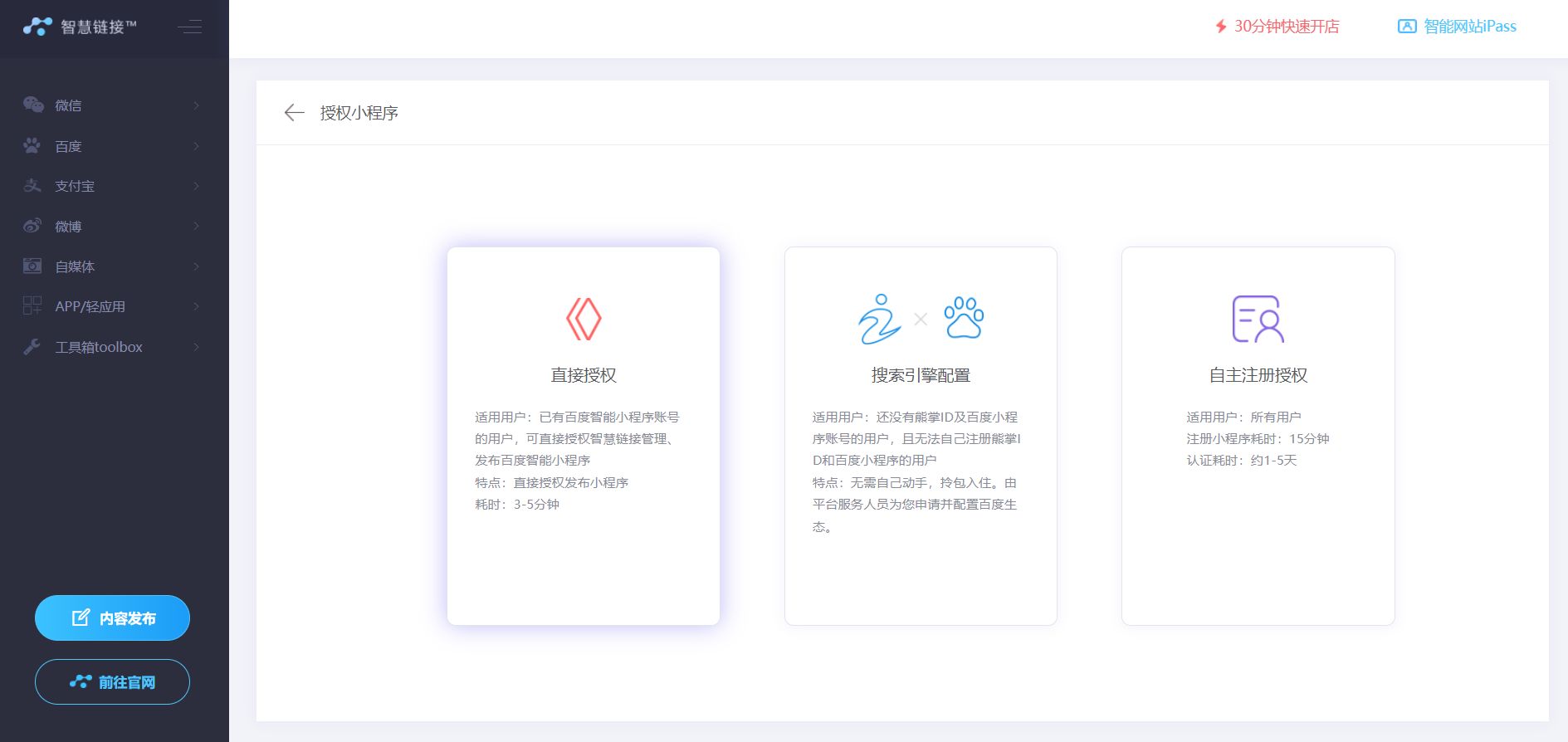Click '特点：直接授权发布小程序' text
Image resolution: width=1568 pixels, height=742 pixels.
click(552, 482)
